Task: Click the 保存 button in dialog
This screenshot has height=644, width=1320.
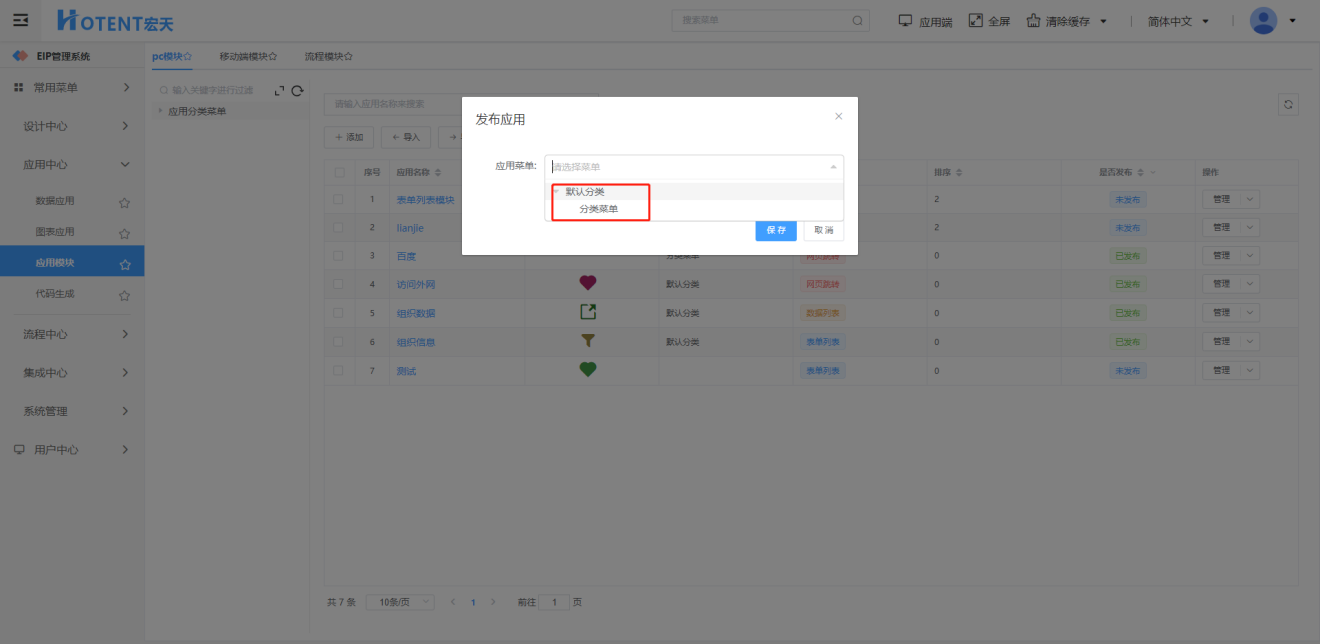Action: click(x=776, y=230)
